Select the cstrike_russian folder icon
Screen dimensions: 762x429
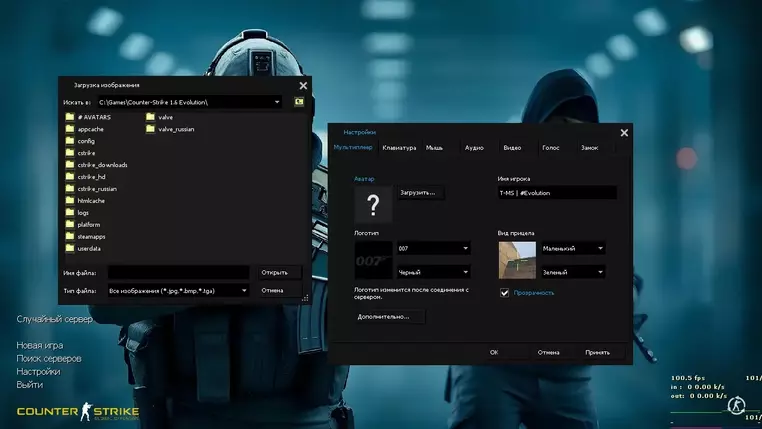click(70, 189)
